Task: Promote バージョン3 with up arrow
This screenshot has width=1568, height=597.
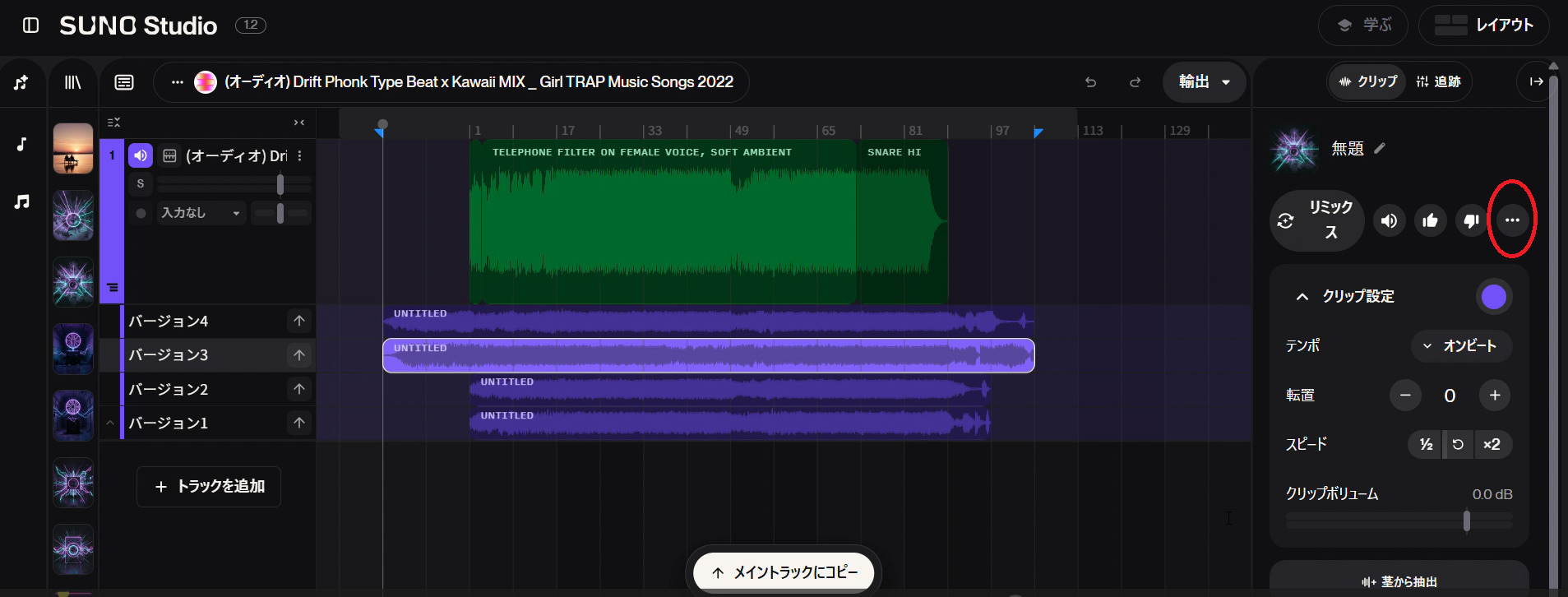Action: [299, 354]
